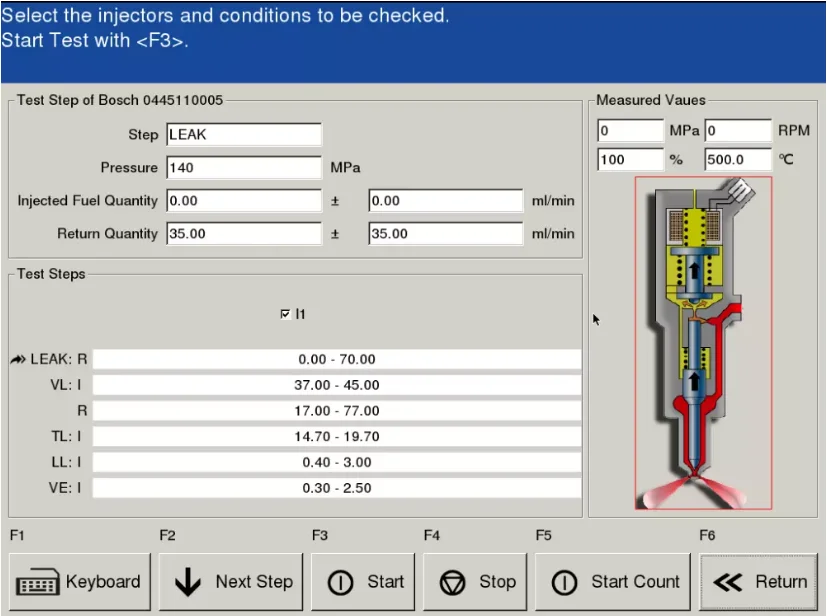827x616 pixels.
Task: Choose the TL: I row 14.70 - 19.70
Action: tap(337, 437)
